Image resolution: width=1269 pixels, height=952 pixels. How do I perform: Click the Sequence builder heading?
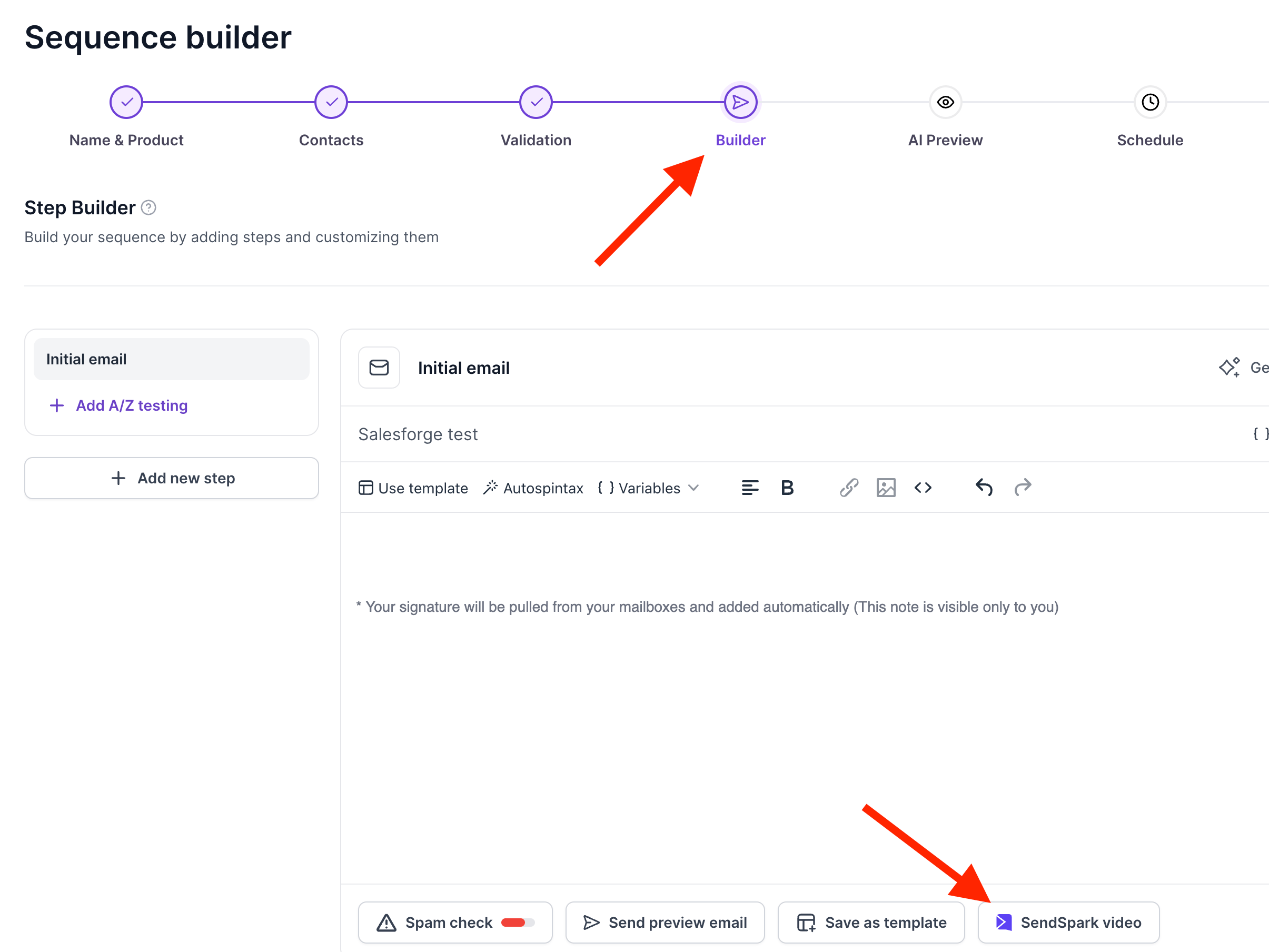coord(158,37)
